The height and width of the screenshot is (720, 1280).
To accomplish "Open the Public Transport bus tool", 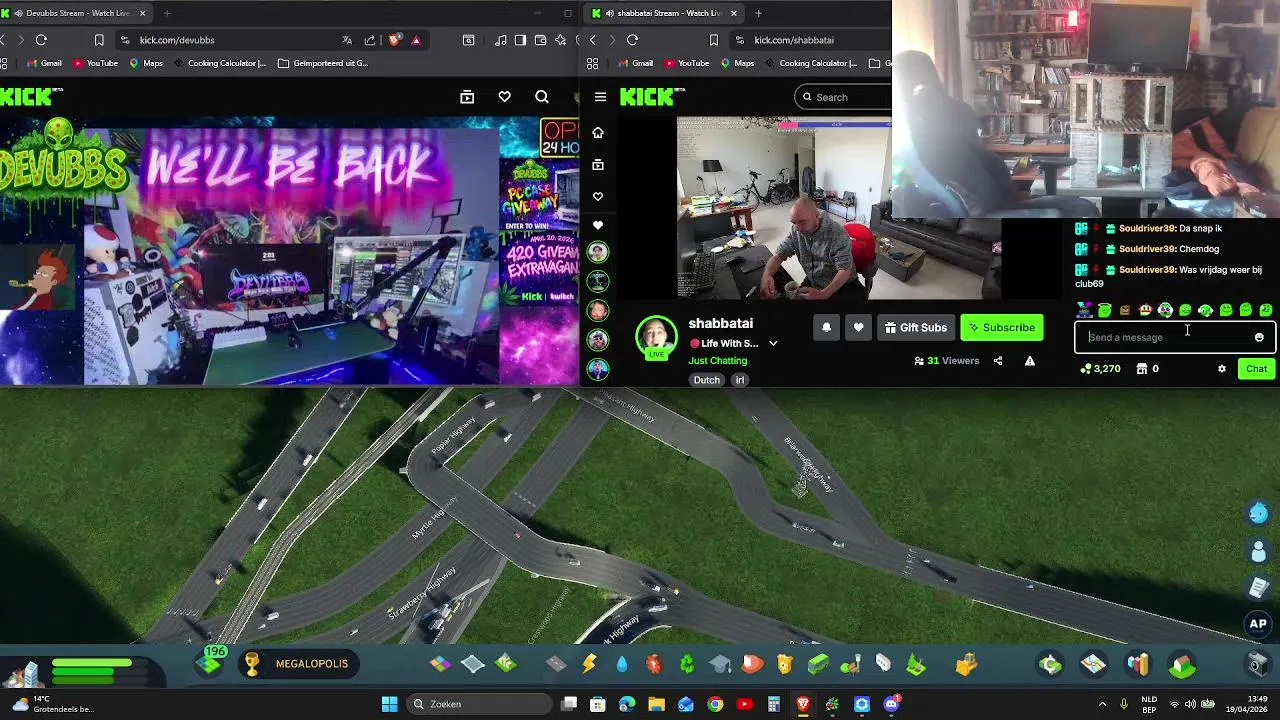I will coord(818,664).
